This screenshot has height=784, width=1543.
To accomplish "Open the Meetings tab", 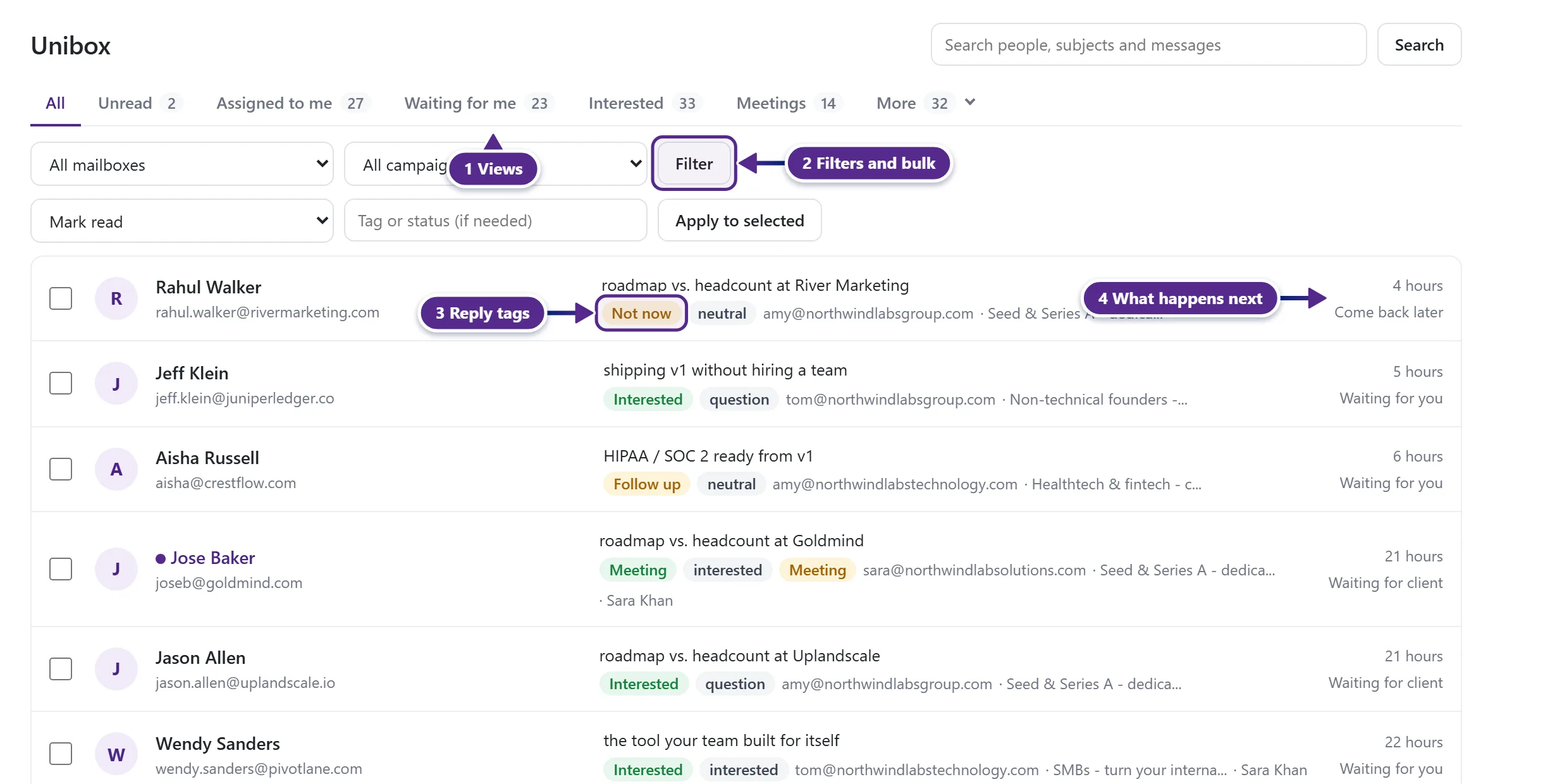I will click(790, 103).
